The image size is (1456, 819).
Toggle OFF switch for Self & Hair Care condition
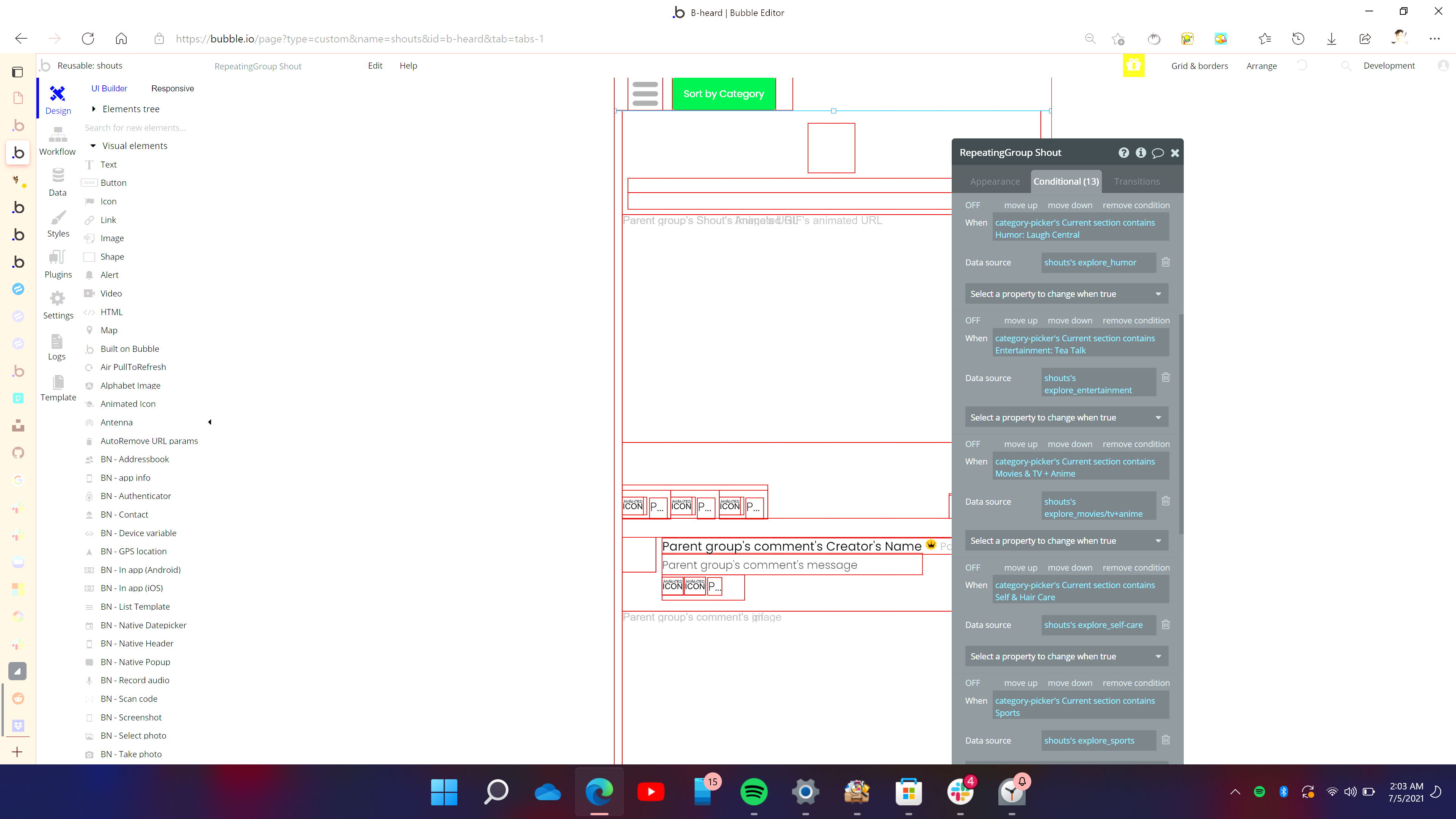tap(972, 568)
